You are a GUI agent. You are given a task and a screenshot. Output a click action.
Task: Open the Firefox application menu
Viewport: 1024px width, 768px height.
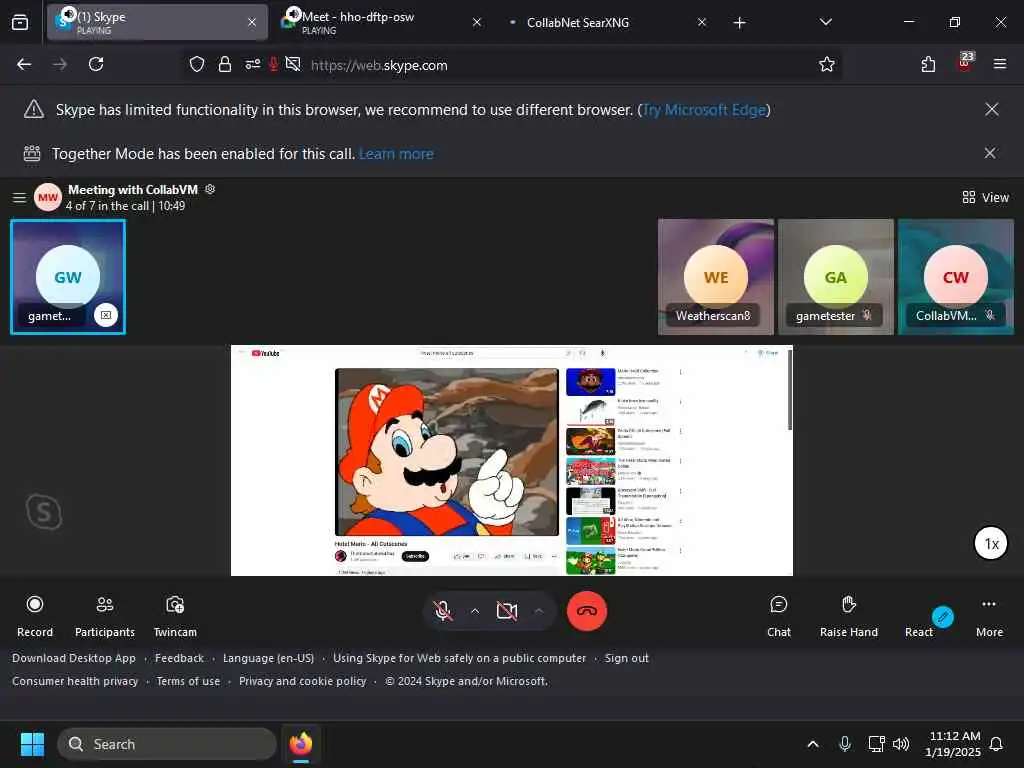[999, 64]
